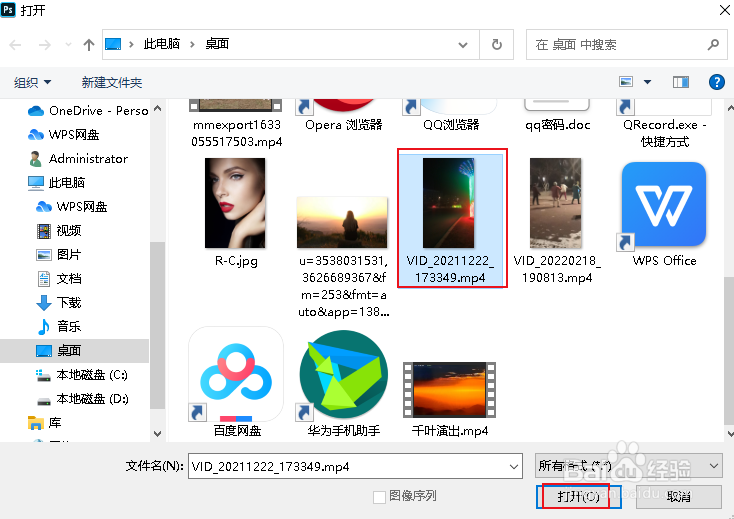Screen dimensions: 734x519
Task: Enable the 图像序列 checkbox
Action: 379,497
